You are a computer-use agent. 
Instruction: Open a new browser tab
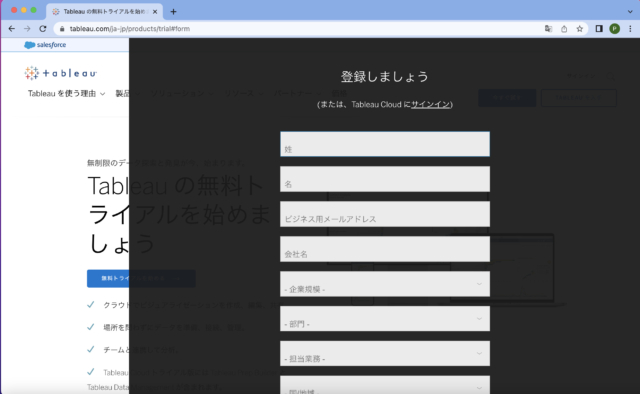pos(173,11)
